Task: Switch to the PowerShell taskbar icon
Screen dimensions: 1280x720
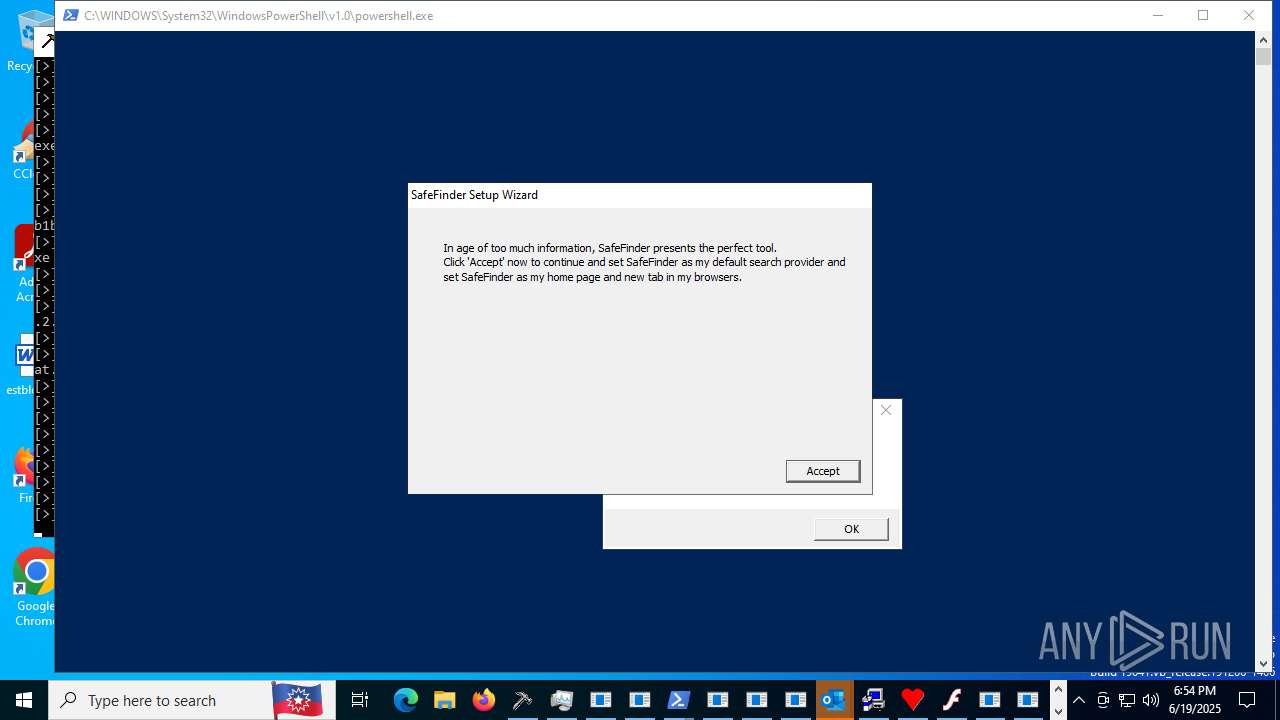Action: [x=678, y=700]
